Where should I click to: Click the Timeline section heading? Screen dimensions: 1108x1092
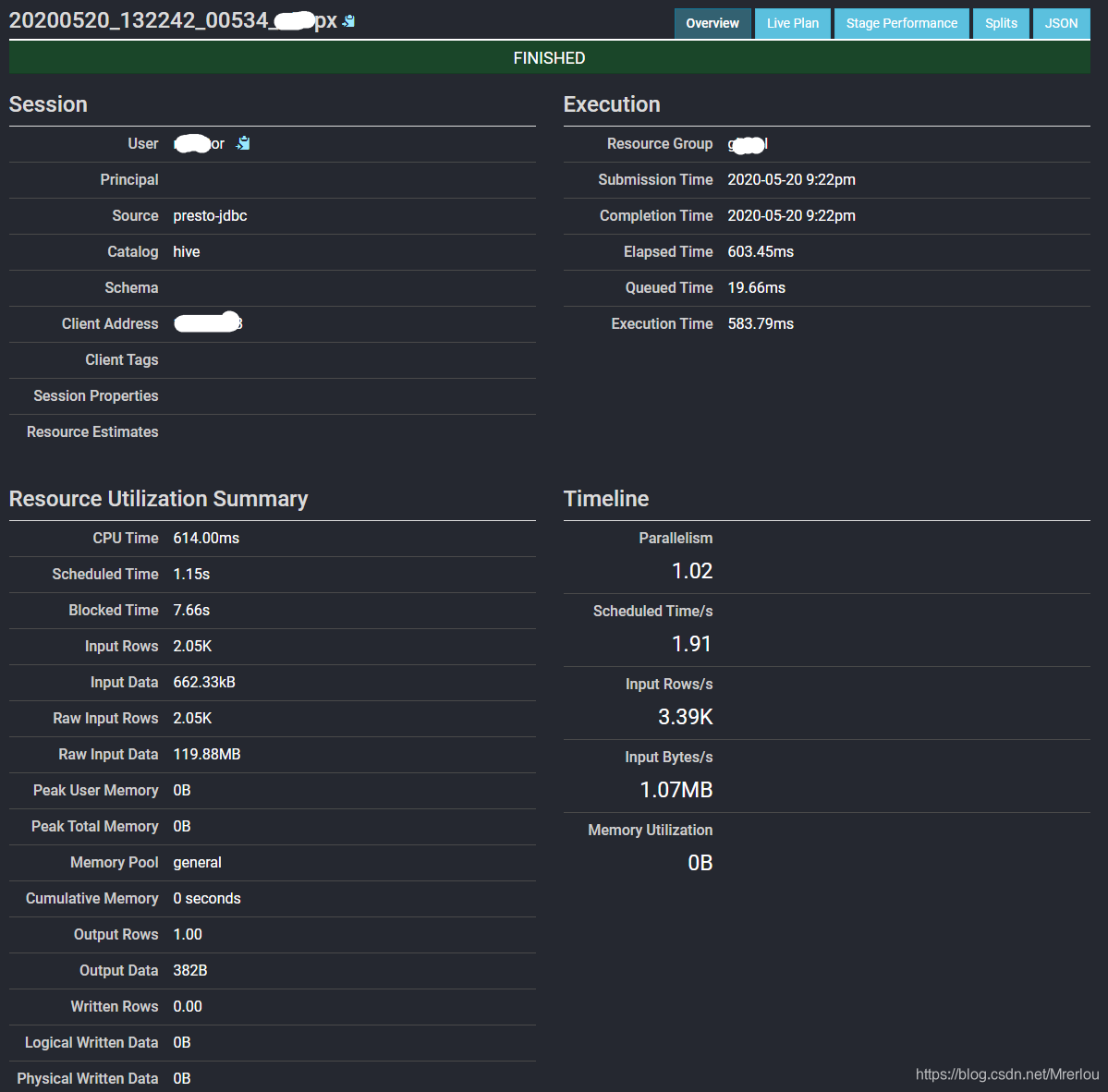coord(606,499)
